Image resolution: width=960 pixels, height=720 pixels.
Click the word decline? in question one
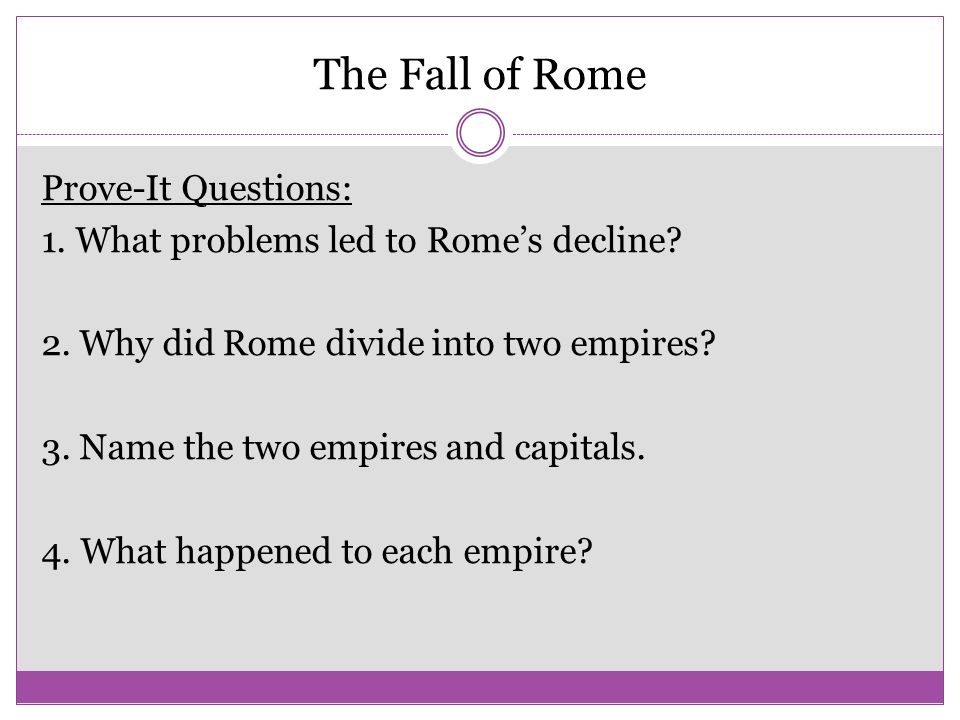(617, 239)
